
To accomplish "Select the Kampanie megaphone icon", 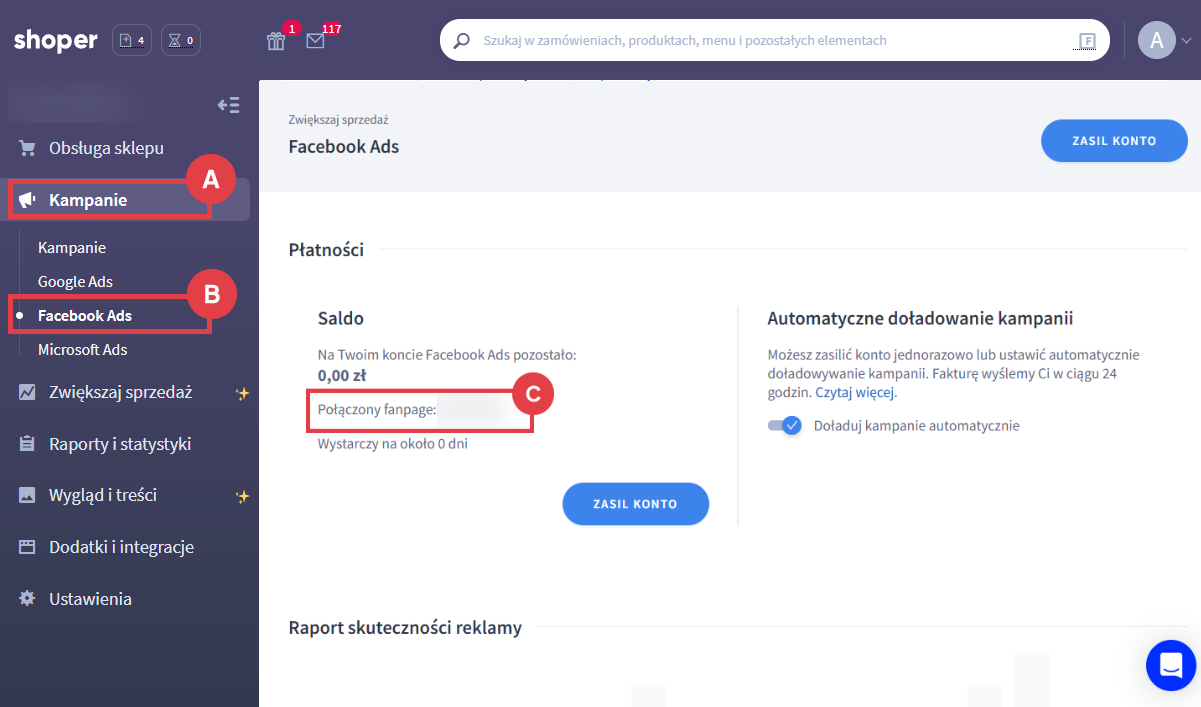I will point(25,199).
